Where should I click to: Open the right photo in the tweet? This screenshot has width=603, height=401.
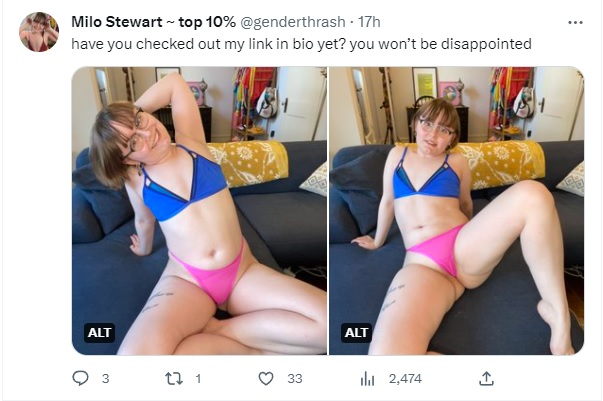457,211
